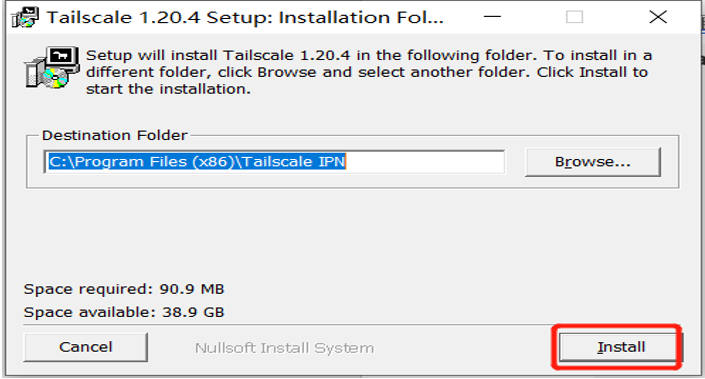
Task: Click the CD disc on the setup graphic
Action: [55, 78]
